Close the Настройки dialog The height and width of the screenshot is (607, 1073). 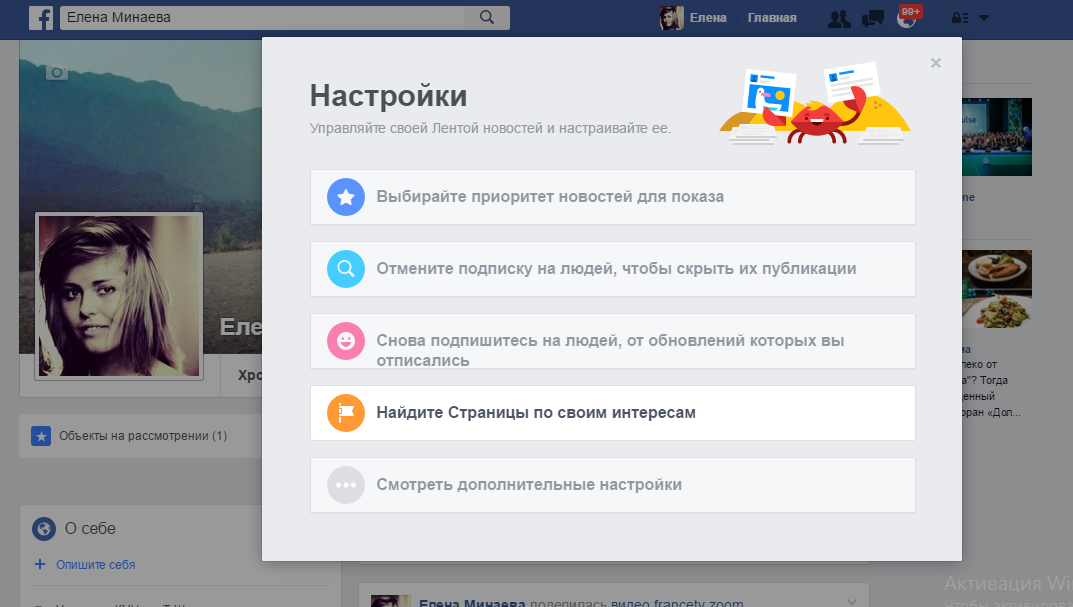(x=935, y=63)
